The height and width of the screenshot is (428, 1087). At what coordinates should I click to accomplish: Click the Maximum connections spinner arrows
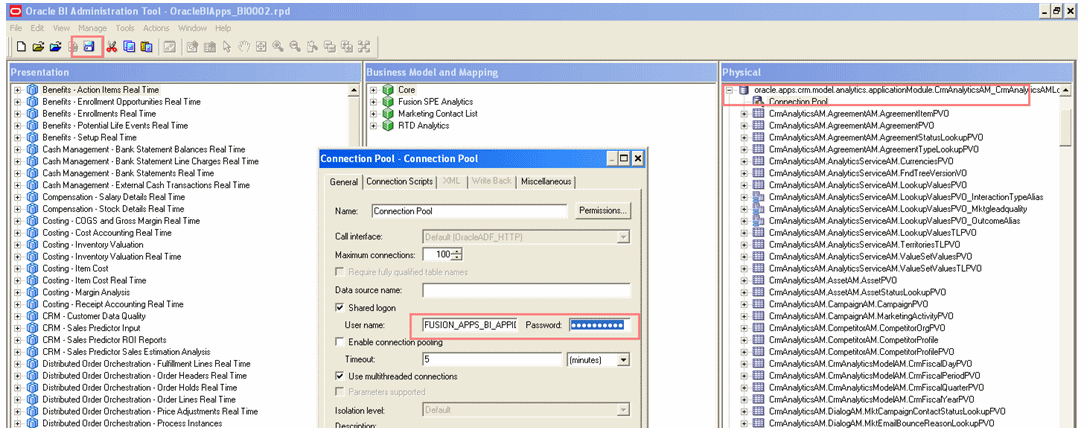458,255
